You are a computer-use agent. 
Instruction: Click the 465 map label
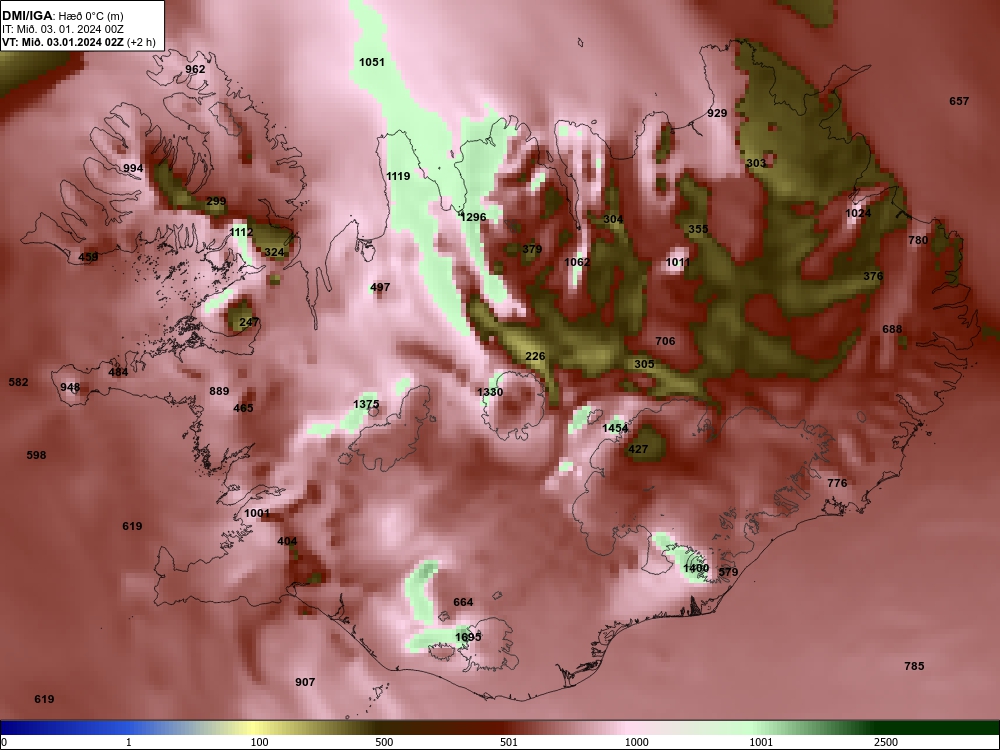click(x=243, y=408)
